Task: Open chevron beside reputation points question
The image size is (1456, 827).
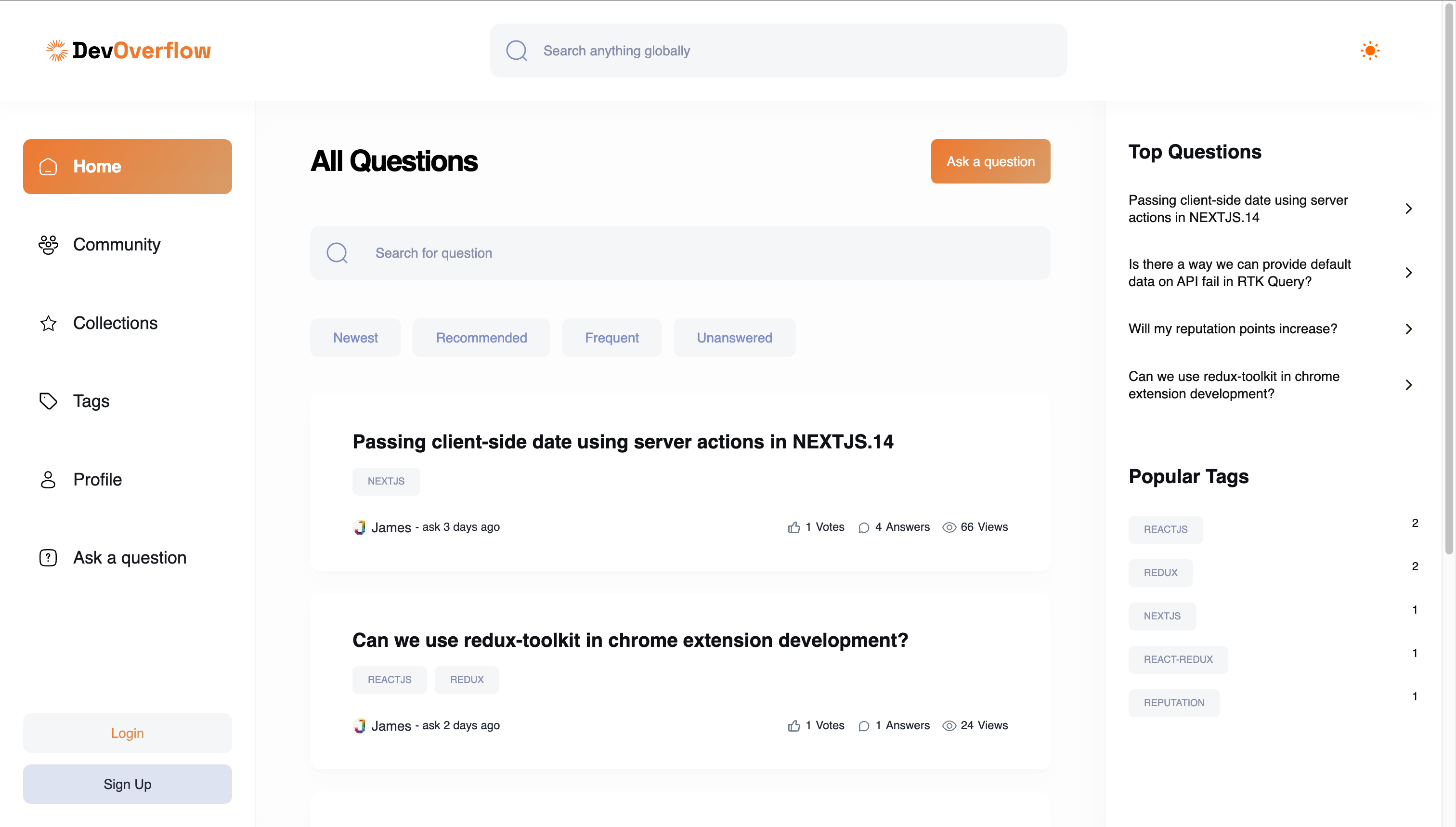Action: tap(1408, 329)
